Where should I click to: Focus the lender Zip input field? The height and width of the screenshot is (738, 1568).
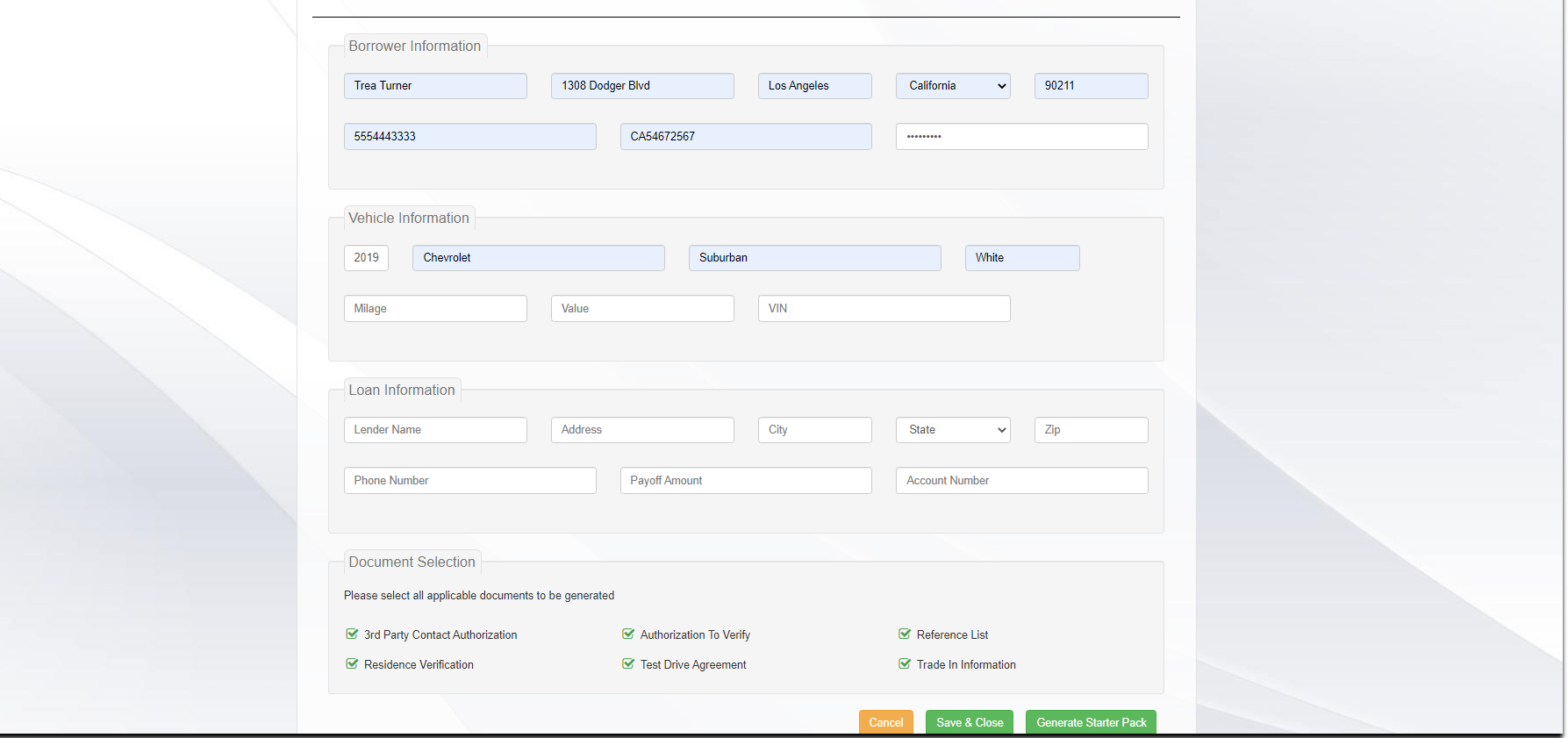pos(1092,430)
